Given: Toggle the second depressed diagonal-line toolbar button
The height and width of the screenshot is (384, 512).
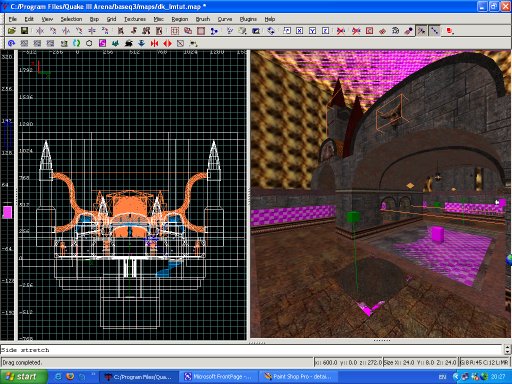Looking at the screenshot, I should (x=434, y=31).
